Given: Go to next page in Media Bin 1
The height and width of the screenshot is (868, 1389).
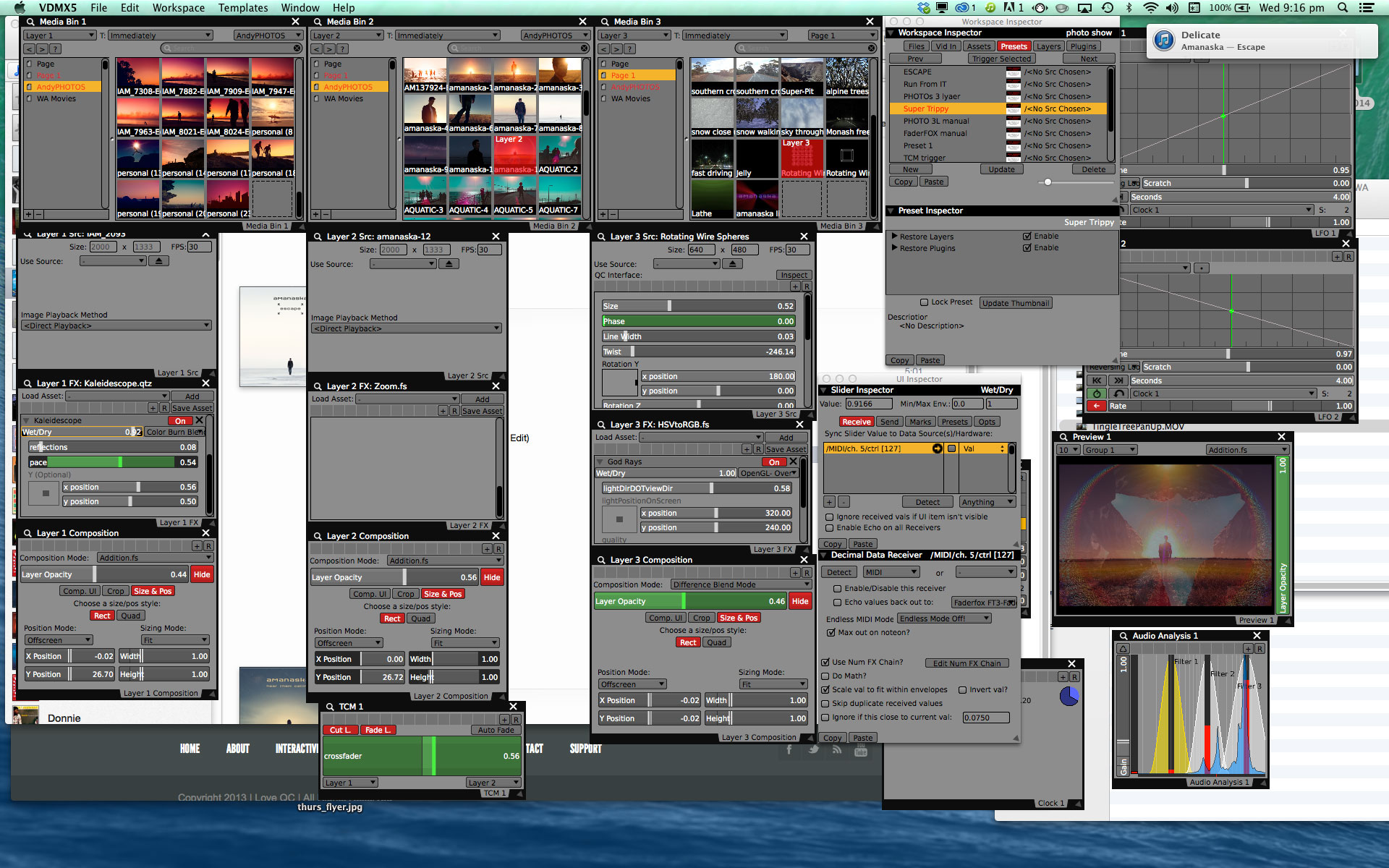Looking at the screenshot, I should [42, 49].
